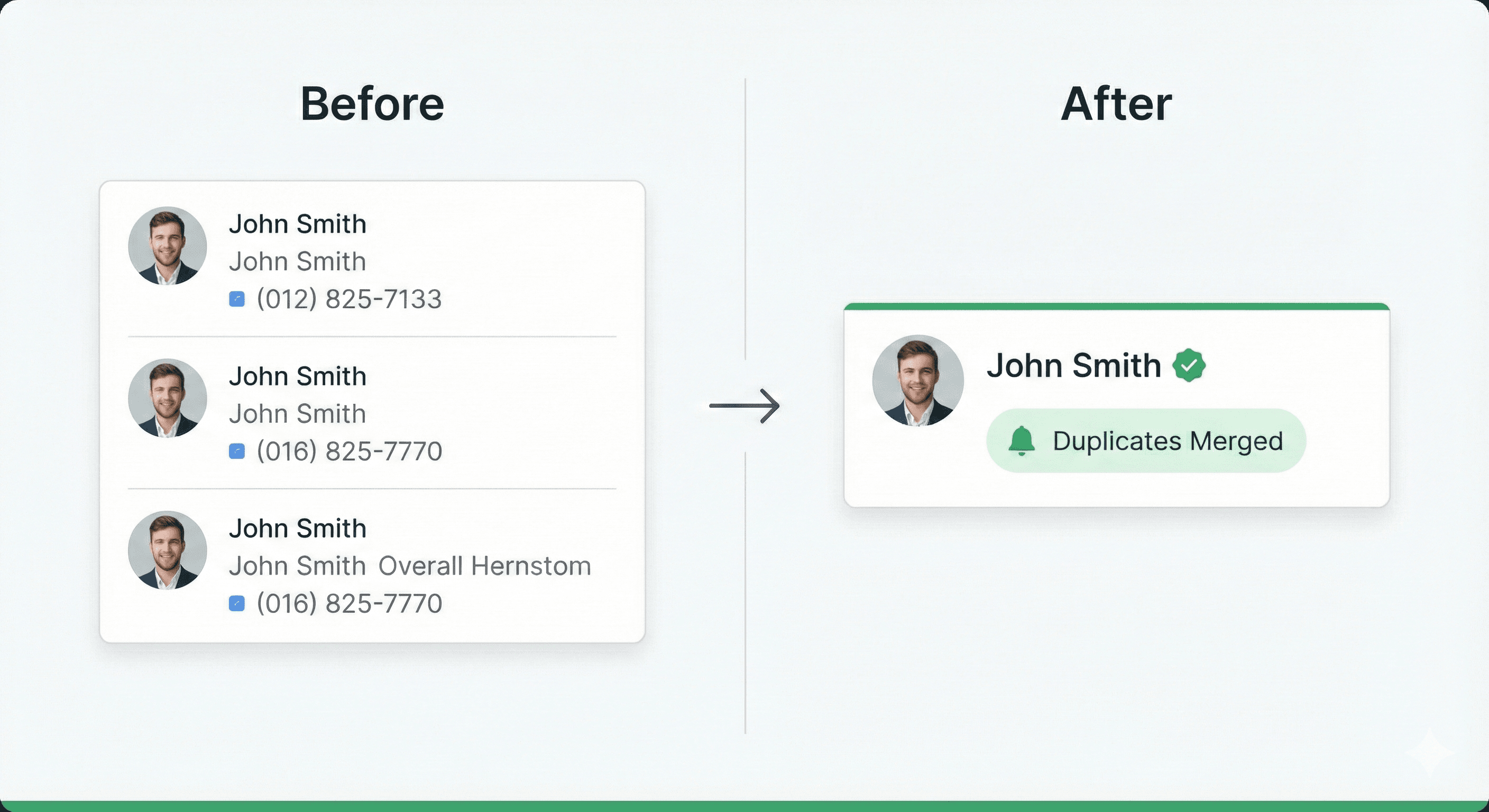Click the third John Smith avatar photo
Image resolution: width=1489 pixels, height=812 pixels.
168,550
